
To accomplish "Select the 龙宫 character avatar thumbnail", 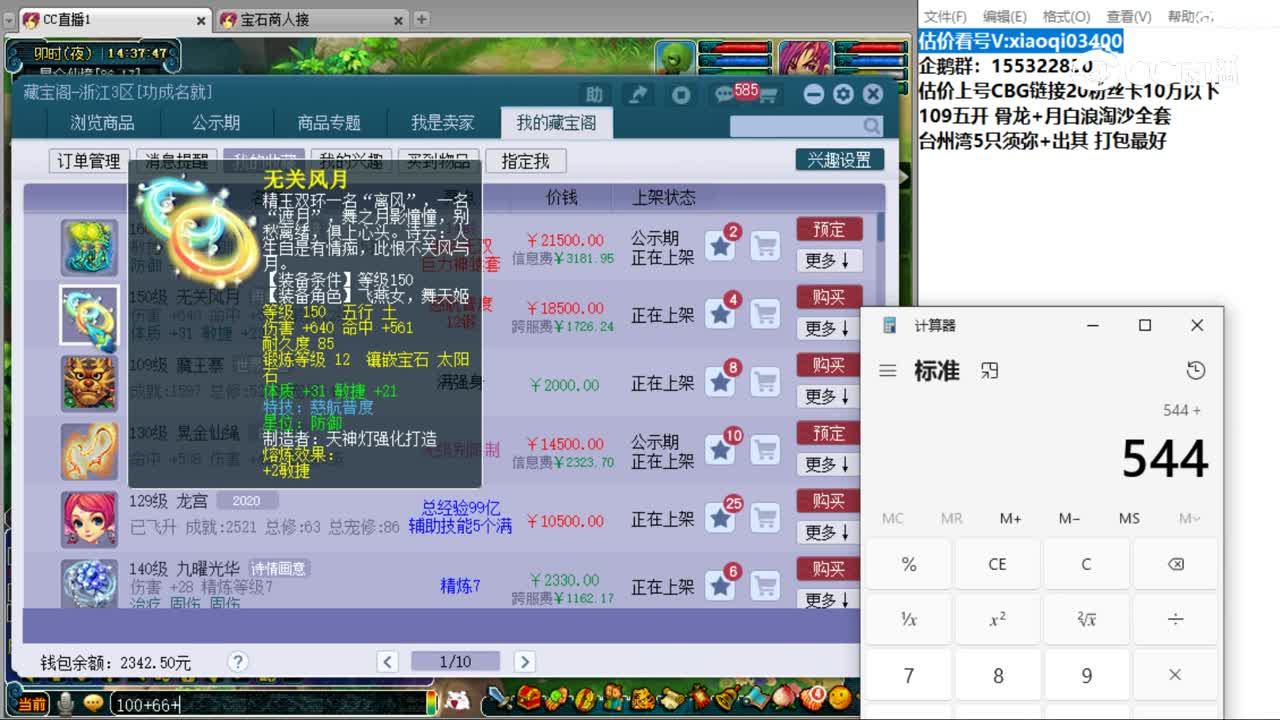I will click(x=89, y=519).
